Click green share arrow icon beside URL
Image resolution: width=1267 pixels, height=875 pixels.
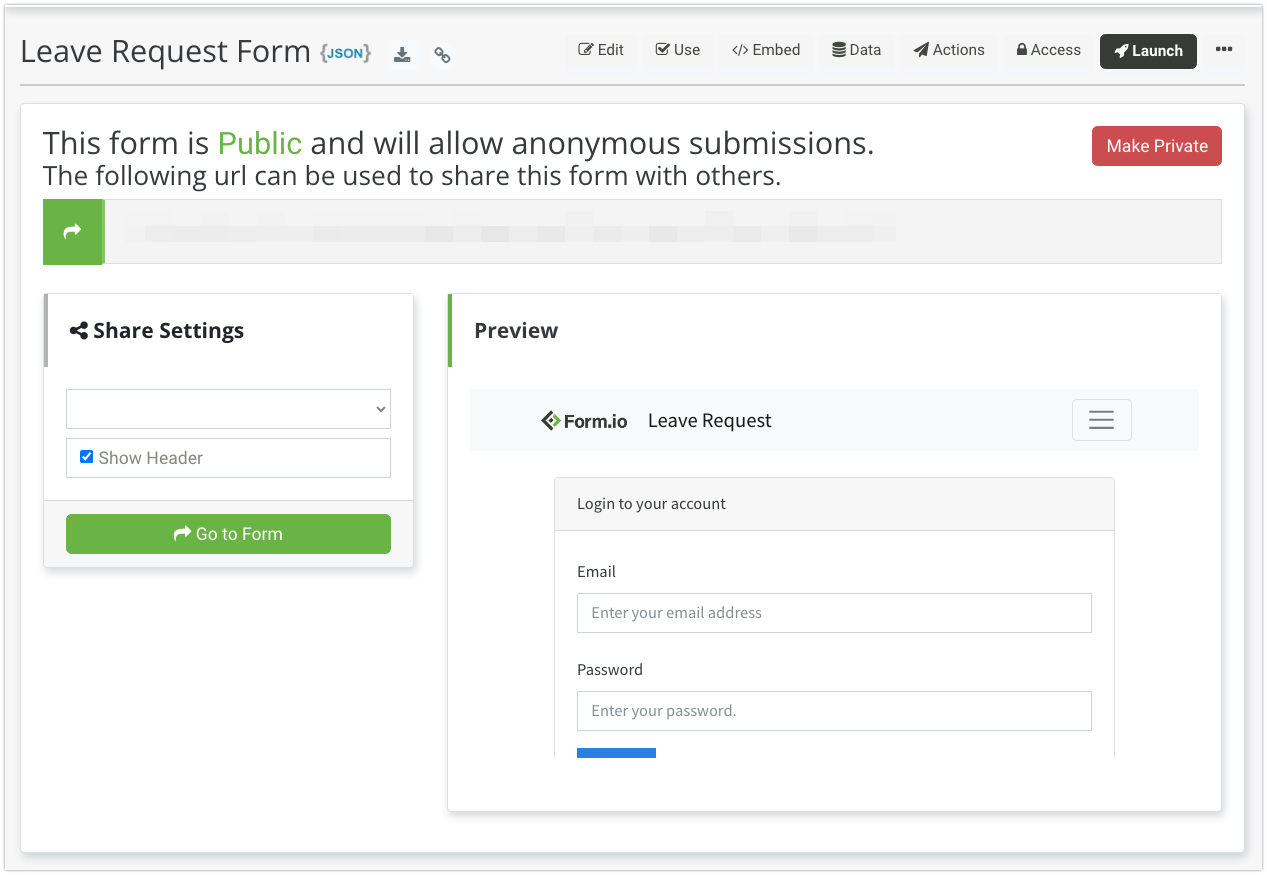coord(72,232)
